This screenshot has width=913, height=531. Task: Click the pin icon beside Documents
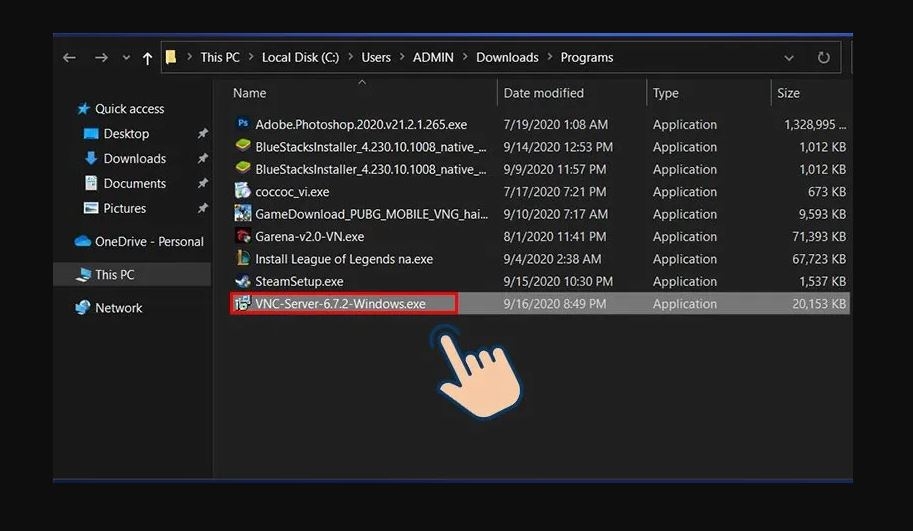202,183
